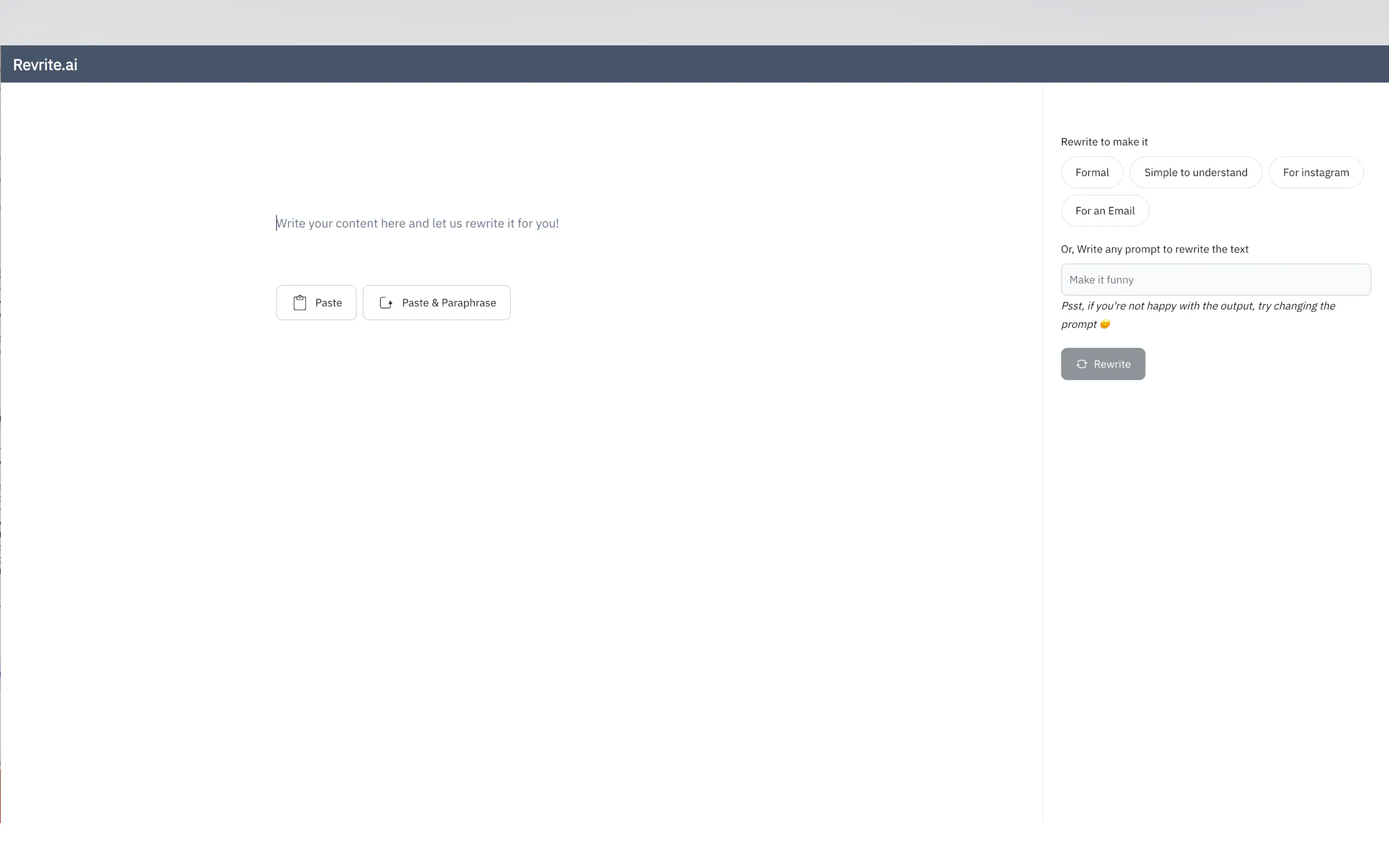Click empty area of dark header bar
1389x868 pixels.
(689, 64)
